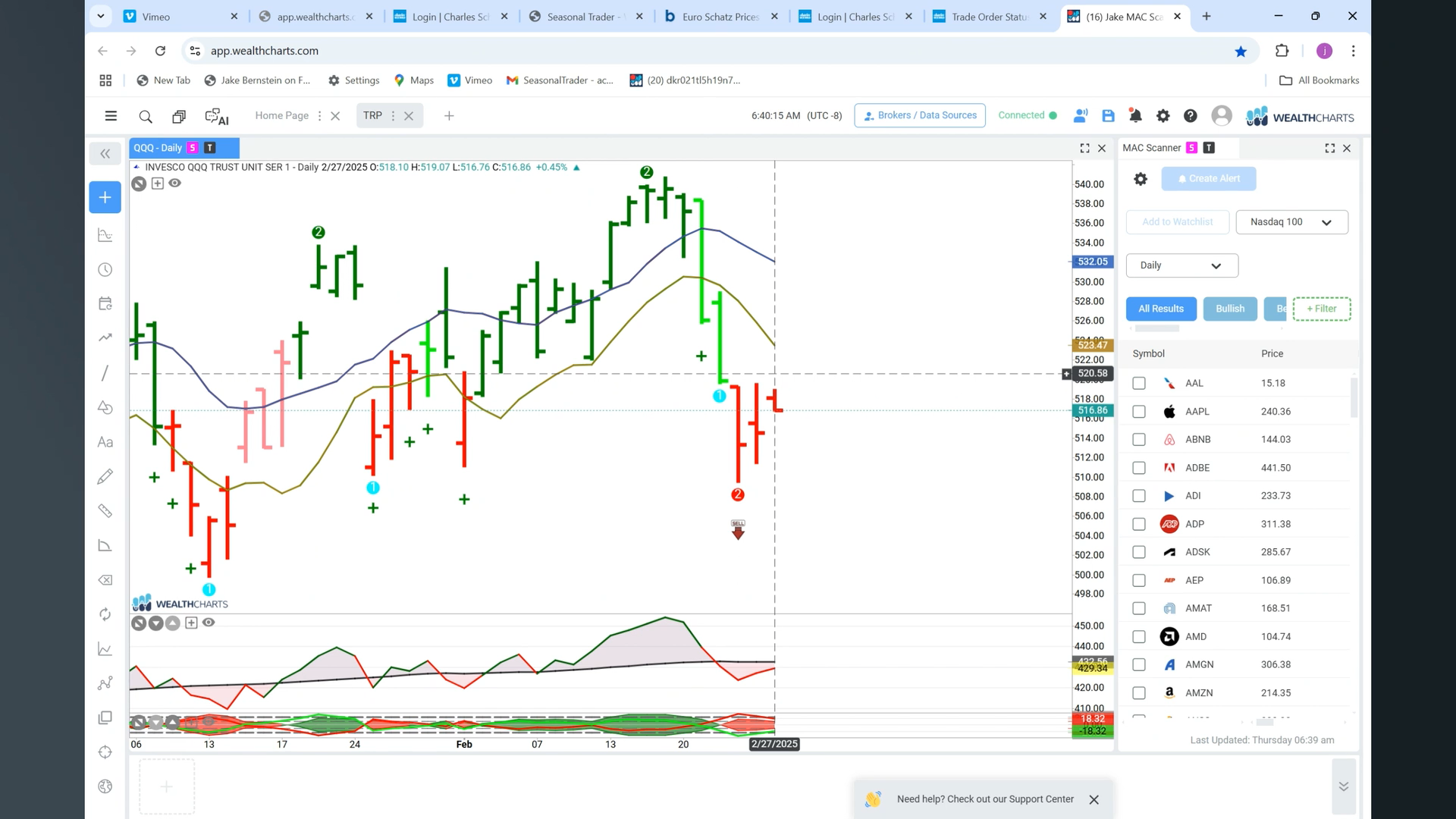Screen dimensions: 1456x819
Task: Switch to the Vimeo browser tab
Action: pos(180,17)
